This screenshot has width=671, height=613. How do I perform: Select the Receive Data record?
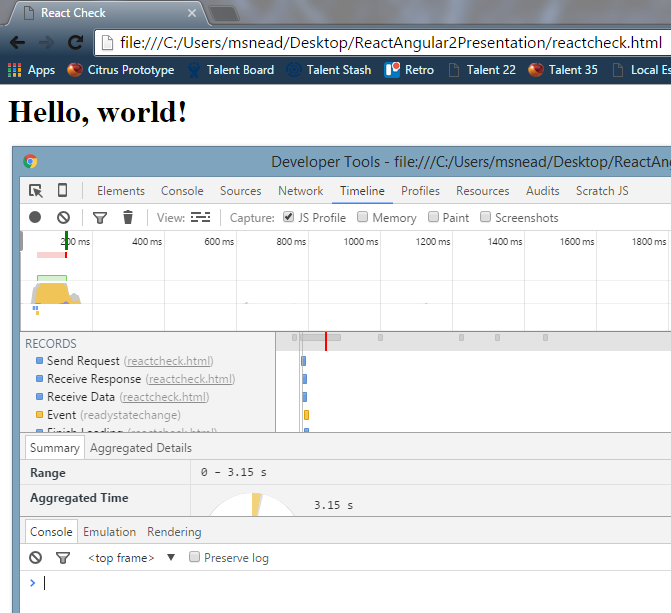point(148,397)
